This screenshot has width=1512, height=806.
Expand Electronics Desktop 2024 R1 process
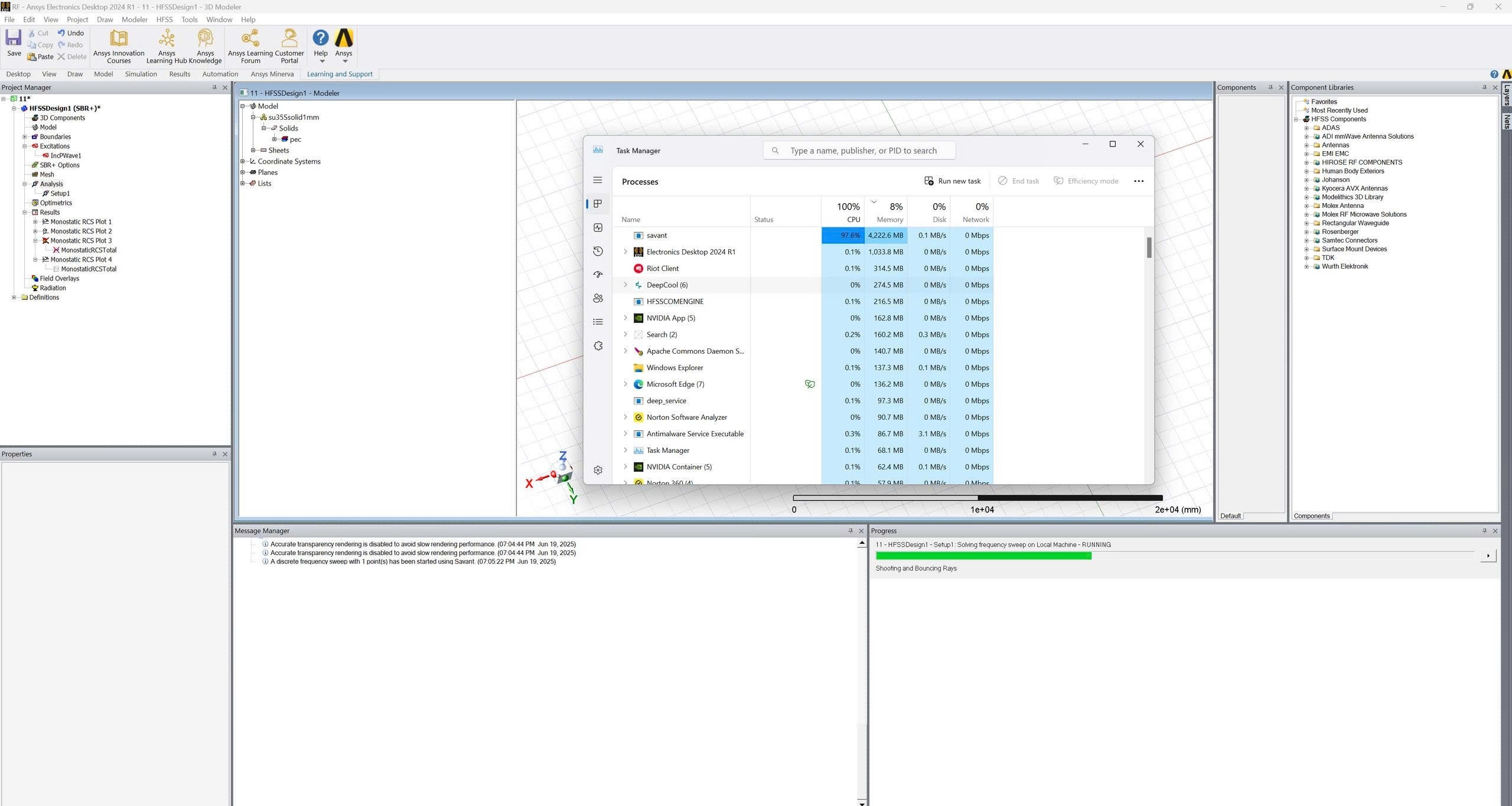pos(625,252)
